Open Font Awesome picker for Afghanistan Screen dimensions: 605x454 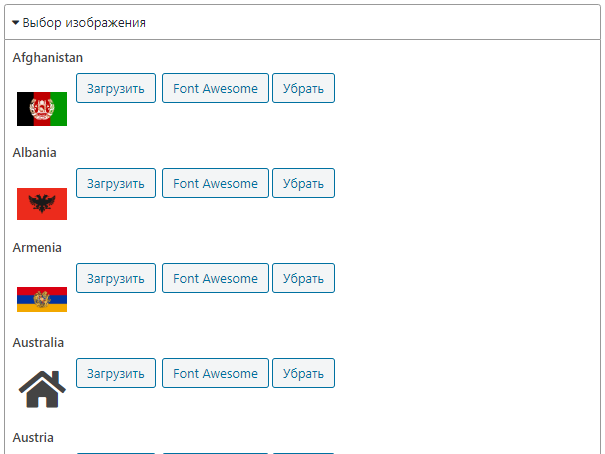coord(215,88)
